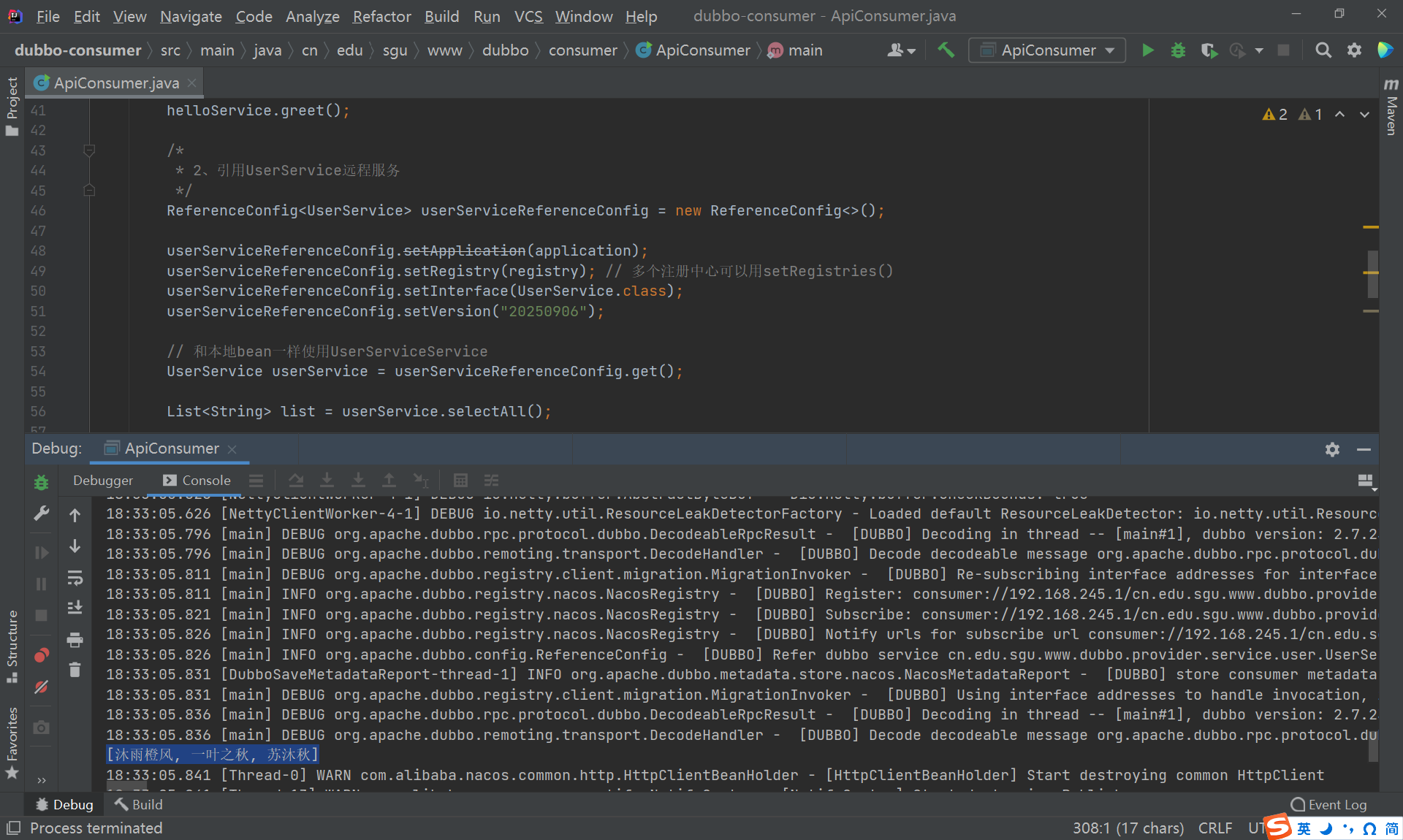Click ApiConsumer class breadcrumb
This screenshot has width=1403, height=840.
pos(693,50)
